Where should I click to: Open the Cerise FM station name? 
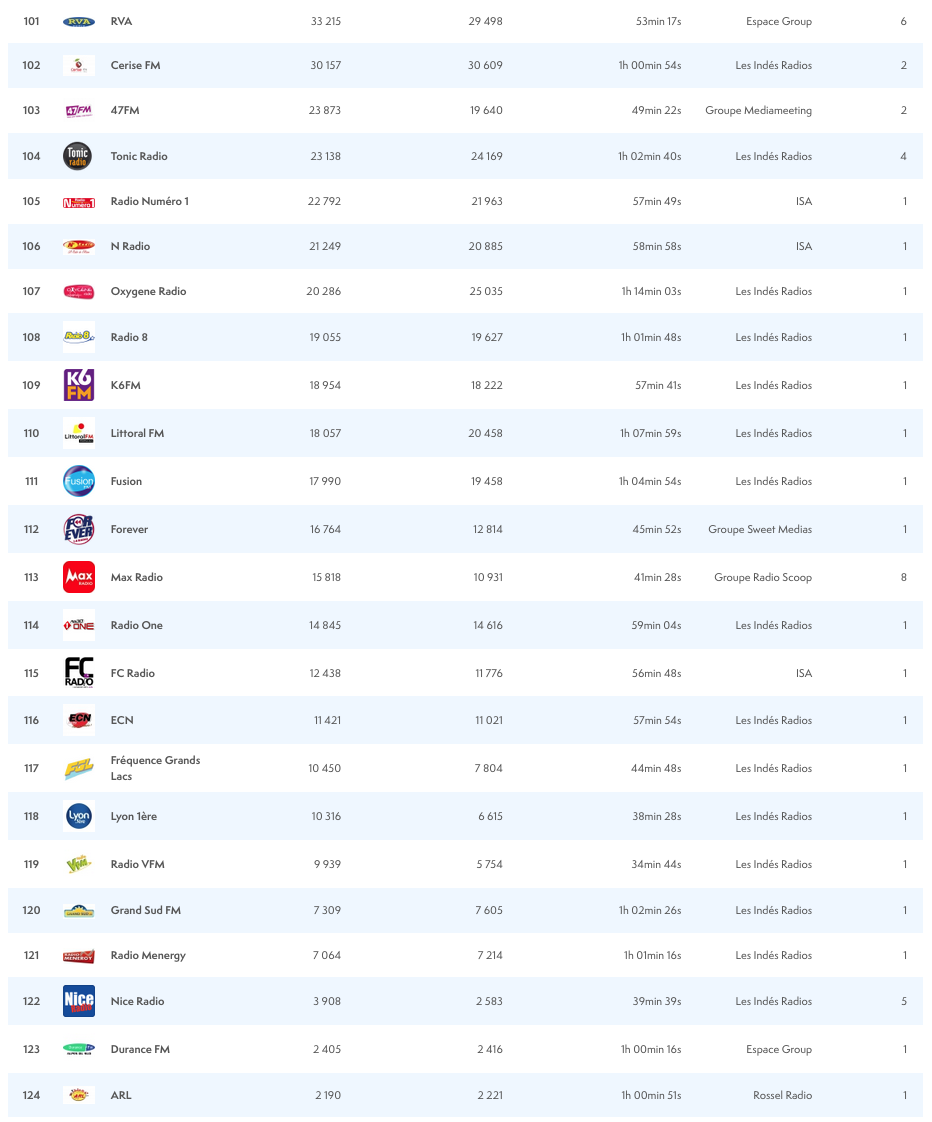pyautogui.click(x=135, y=66)
